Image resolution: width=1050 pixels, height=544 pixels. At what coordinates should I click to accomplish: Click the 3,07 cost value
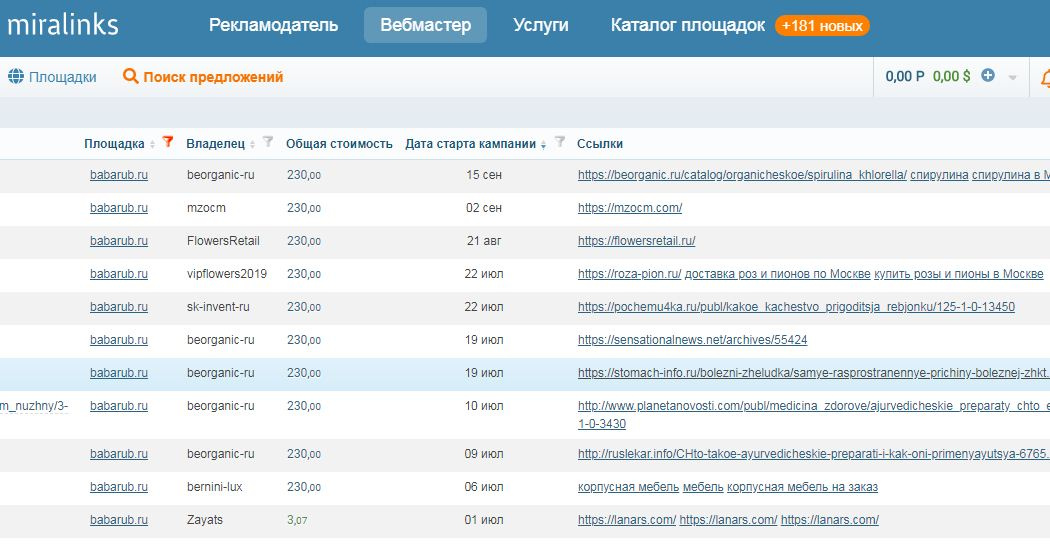tap(297, 520)
